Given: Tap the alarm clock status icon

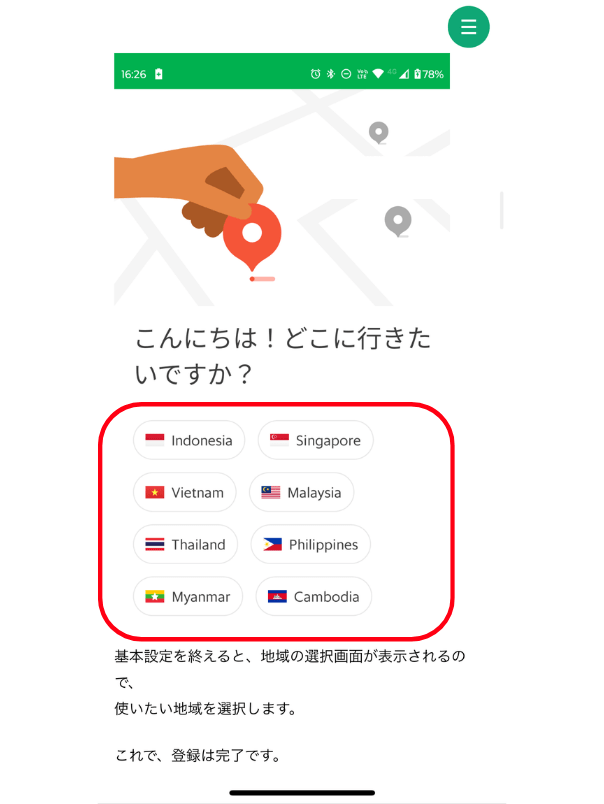Looking at the screenshot, I should [x=315, y=74].
